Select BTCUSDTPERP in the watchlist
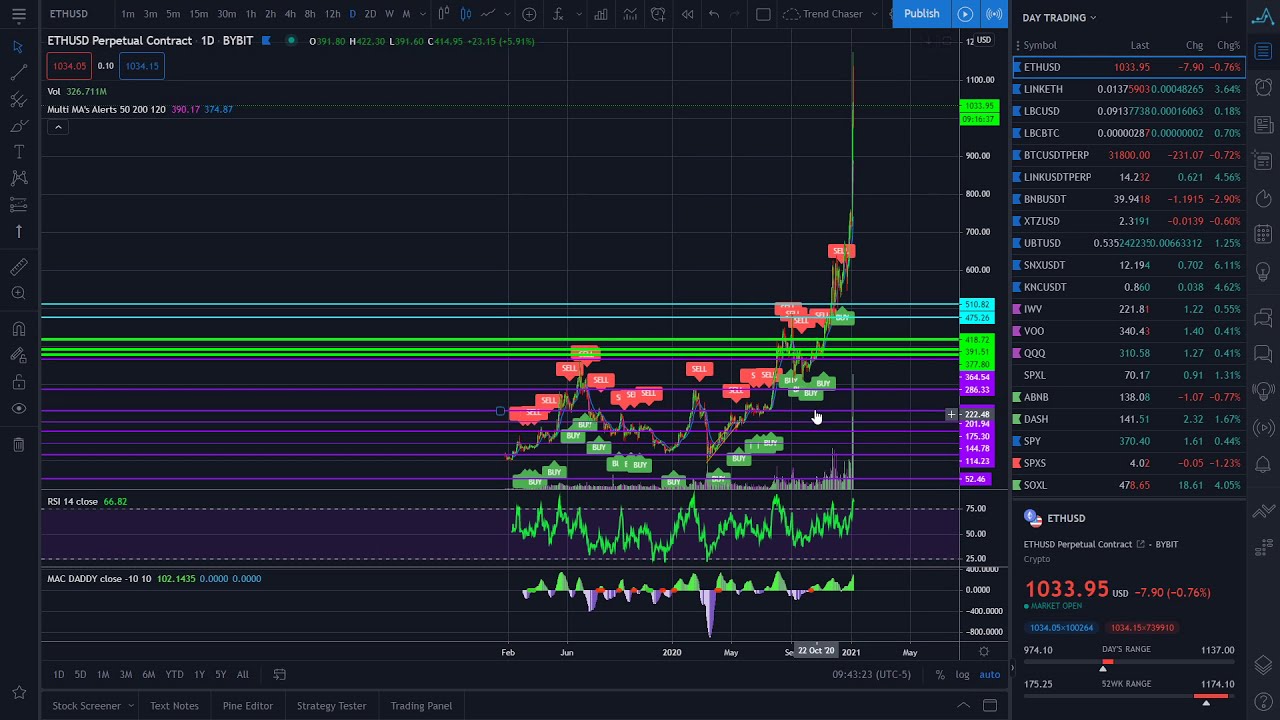 tap(1129, 155)
